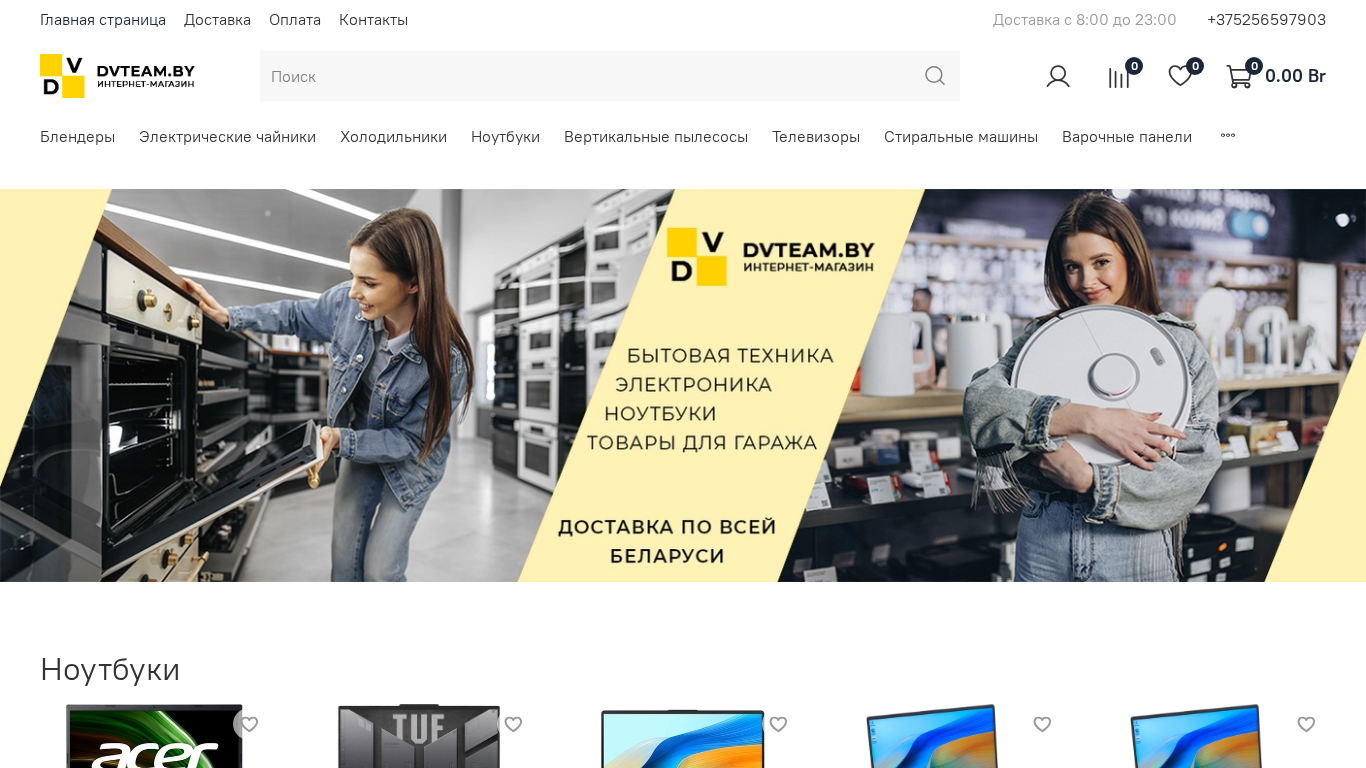Click the Доставка с 8:00 до 23:00 text
The image size is (1366, 768).
[1084, 20]
